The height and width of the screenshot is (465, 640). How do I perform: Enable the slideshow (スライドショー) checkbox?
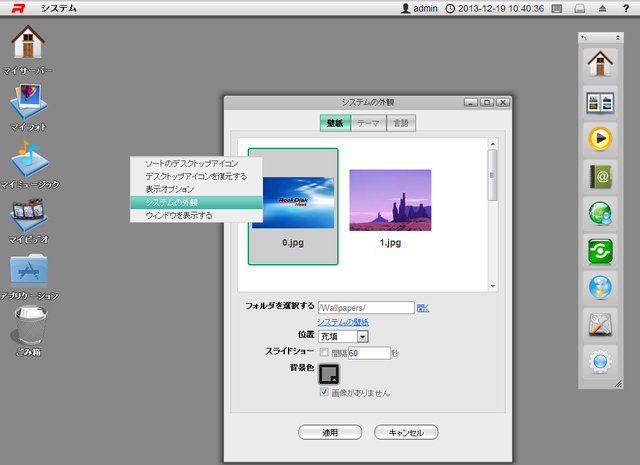(323, 353)
